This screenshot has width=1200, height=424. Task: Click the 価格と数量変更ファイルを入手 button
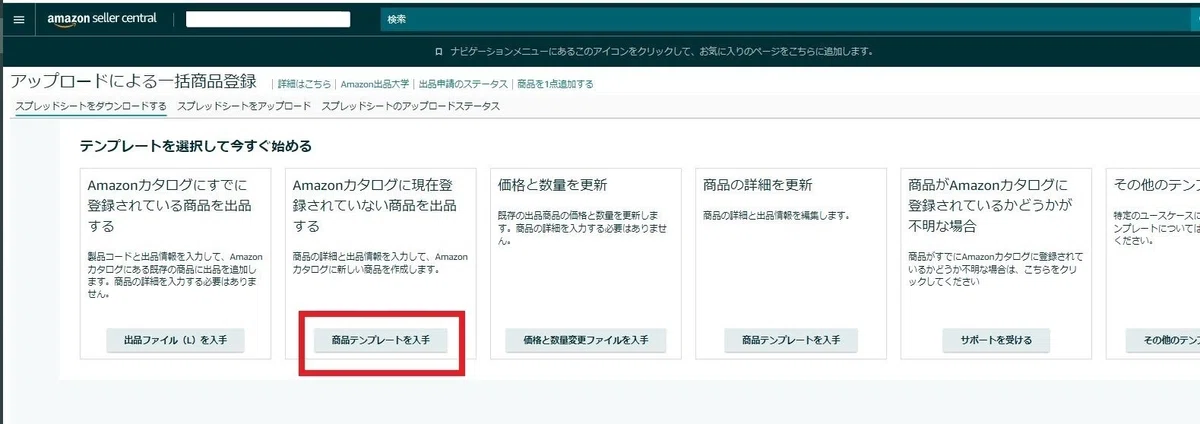[x=586, y=340]
